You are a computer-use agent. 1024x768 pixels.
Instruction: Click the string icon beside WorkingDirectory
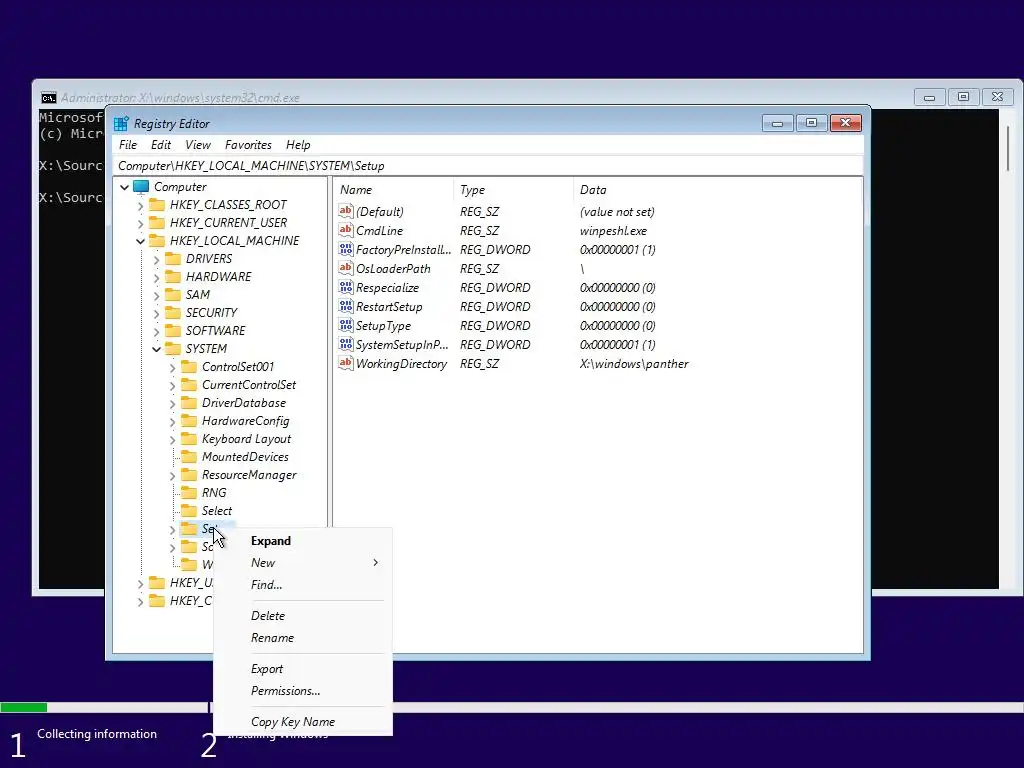point(345,363)
